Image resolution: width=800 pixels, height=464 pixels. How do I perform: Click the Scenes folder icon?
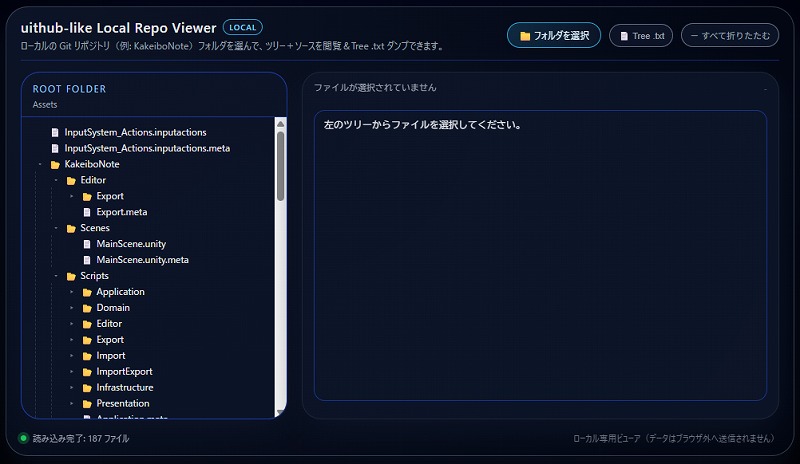[x=71, y=228]
